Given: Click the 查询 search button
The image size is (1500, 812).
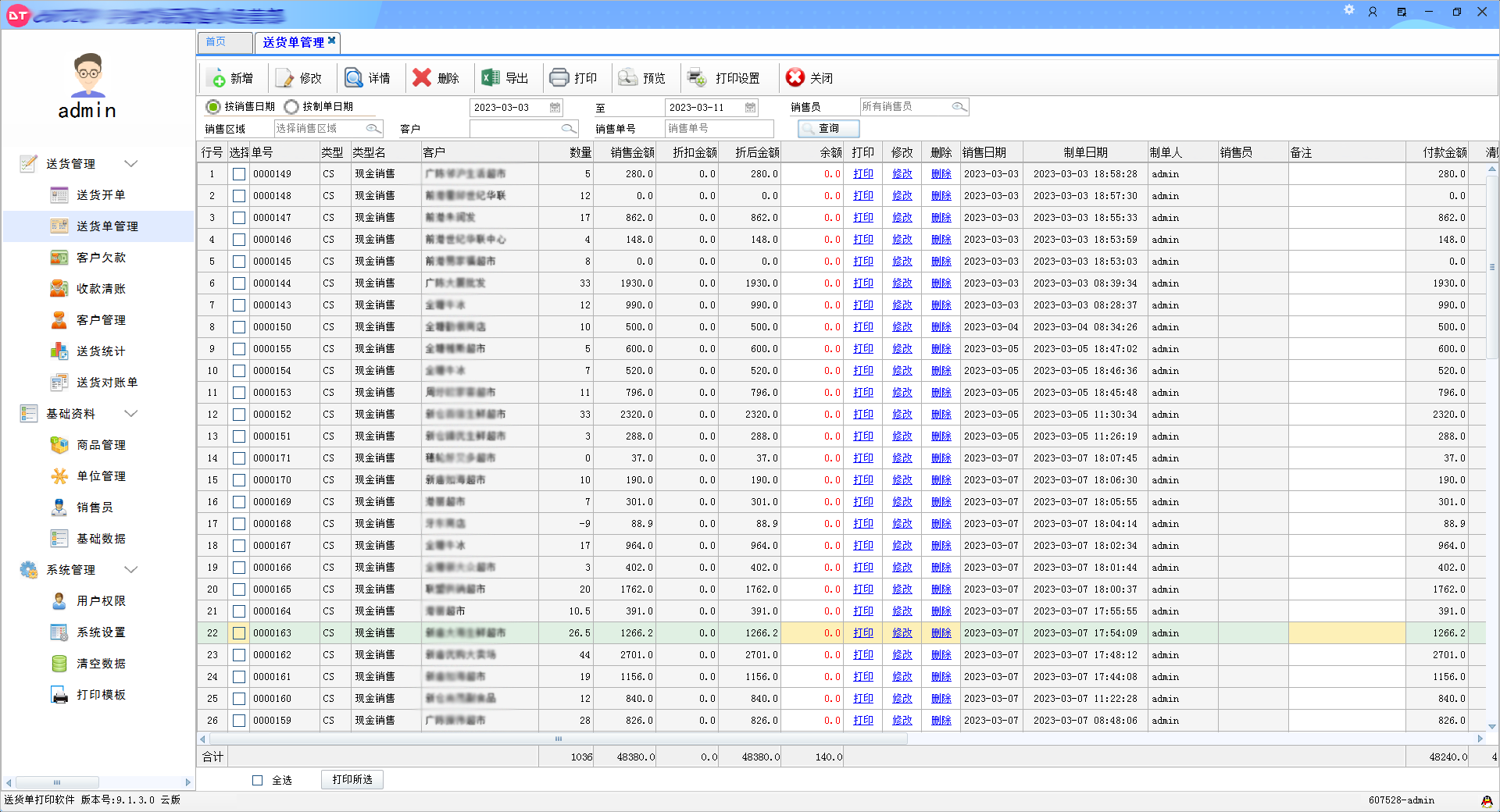Looking at the screenshot, I should [829, 128].
